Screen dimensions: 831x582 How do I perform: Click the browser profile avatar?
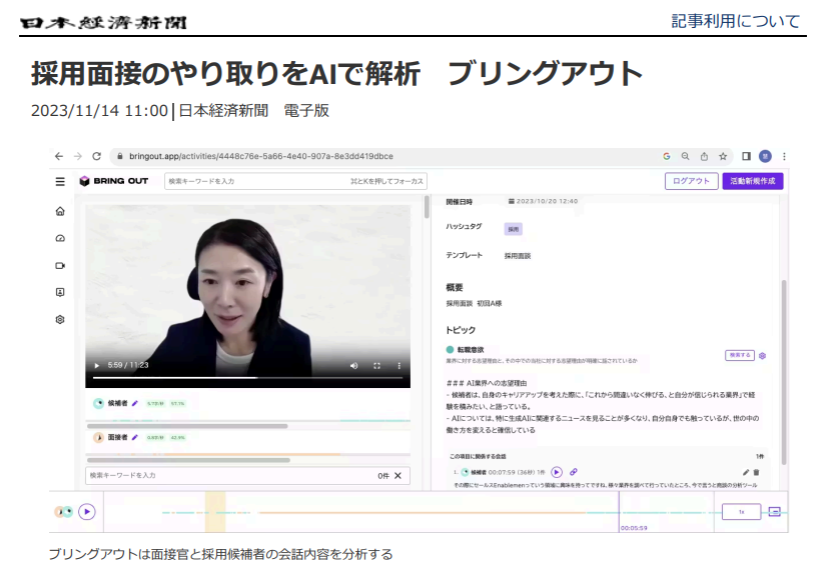tap(765, 156)
